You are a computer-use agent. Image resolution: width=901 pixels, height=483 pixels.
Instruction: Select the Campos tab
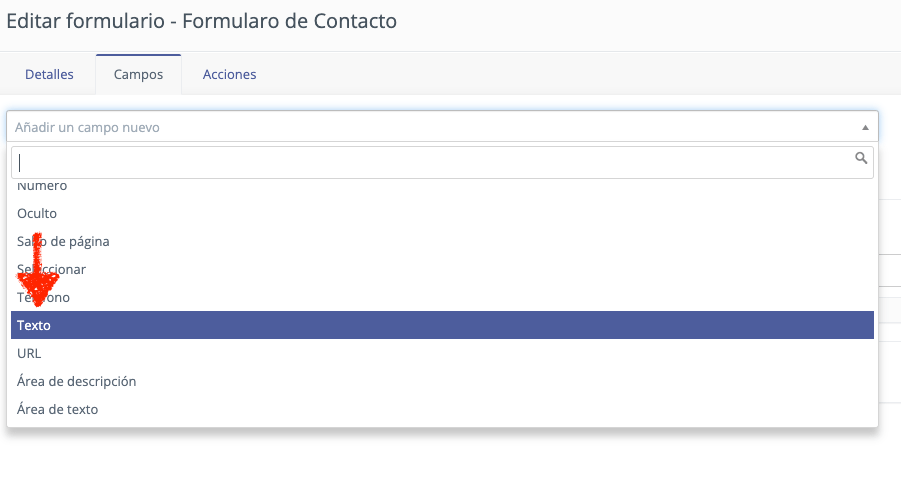pos(138,75)
